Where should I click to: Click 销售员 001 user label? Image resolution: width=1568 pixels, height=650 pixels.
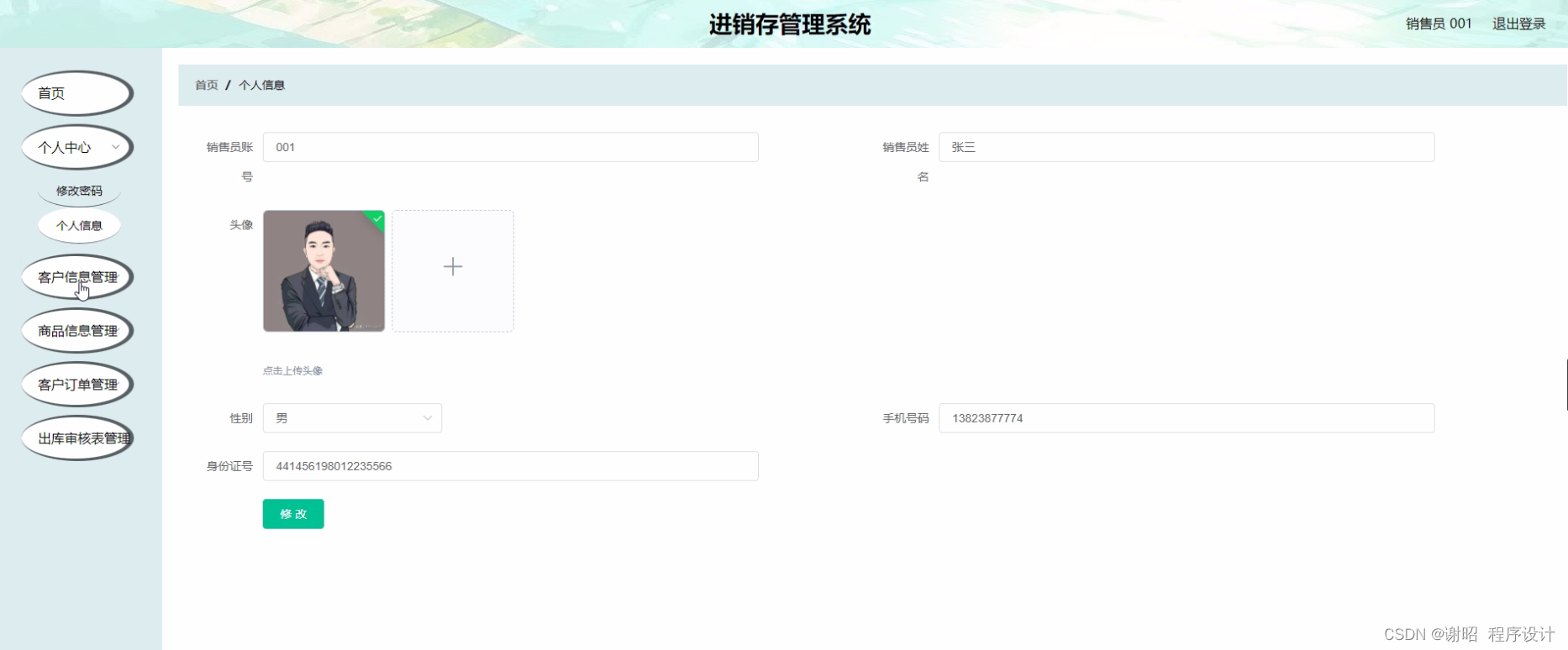coord(1439,24)
